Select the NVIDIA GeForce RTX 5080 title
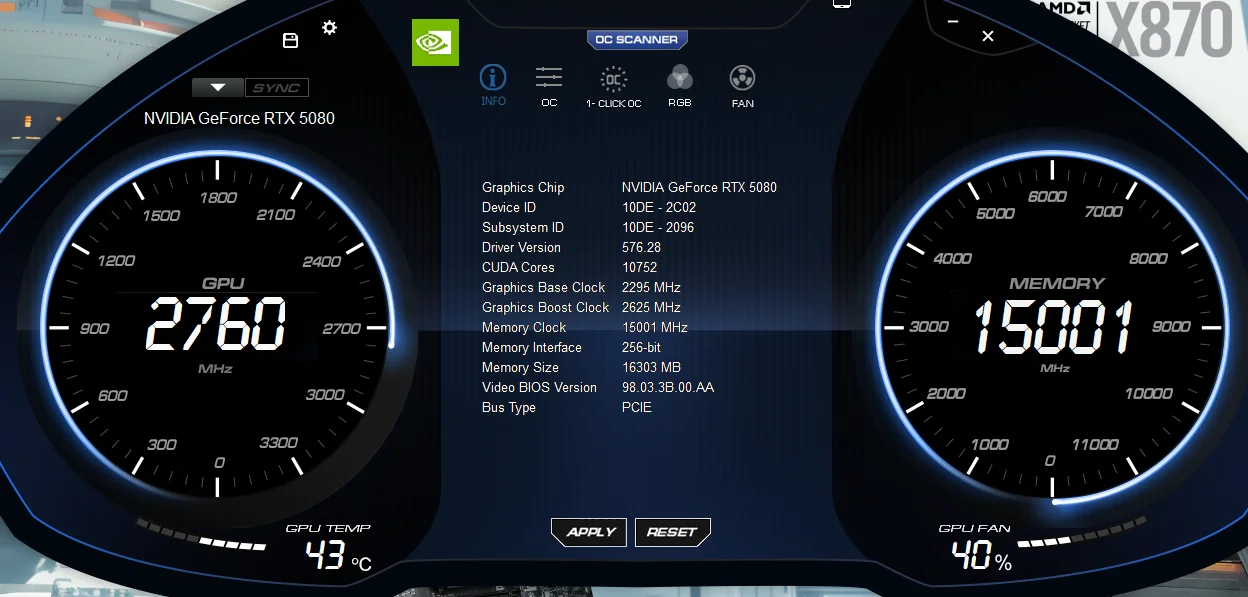The width and height of the screenshot is (1248, 597). [x=239, y=118]
